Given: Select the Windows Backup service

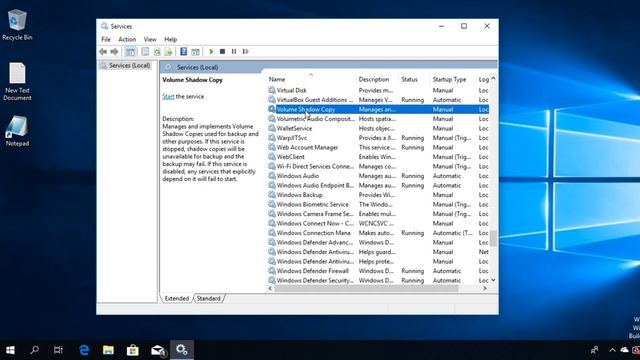Looking at the screenshot, I should pos(378,195).
